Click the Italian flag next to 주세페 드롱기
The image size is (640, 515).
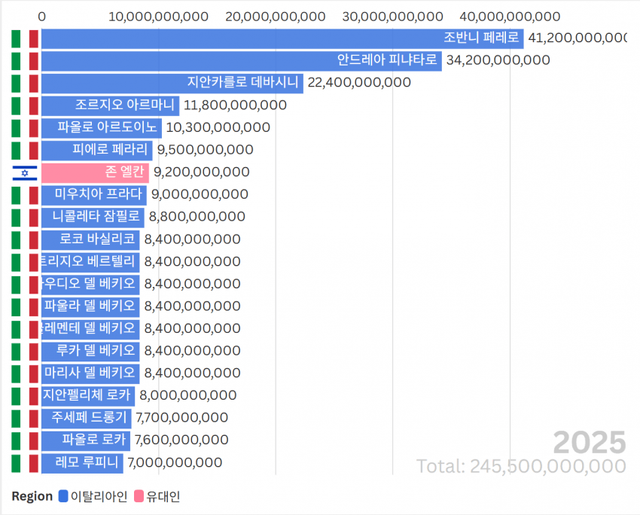pos(25,417)
